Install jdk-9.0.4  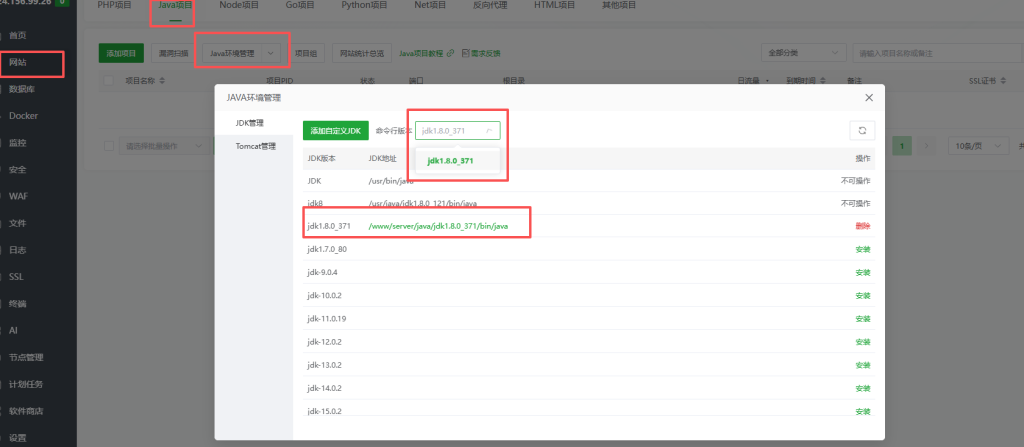[863, 273]
